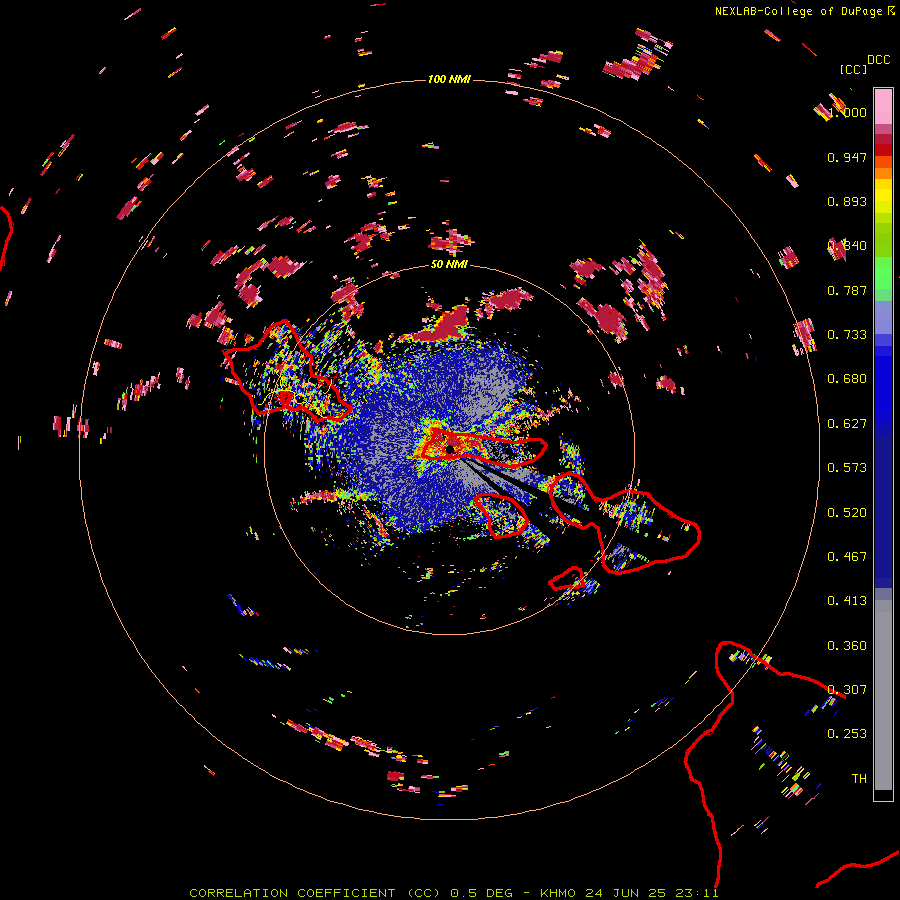
Task: Click the 0.787 color scale value
Action: coord(847,290)
